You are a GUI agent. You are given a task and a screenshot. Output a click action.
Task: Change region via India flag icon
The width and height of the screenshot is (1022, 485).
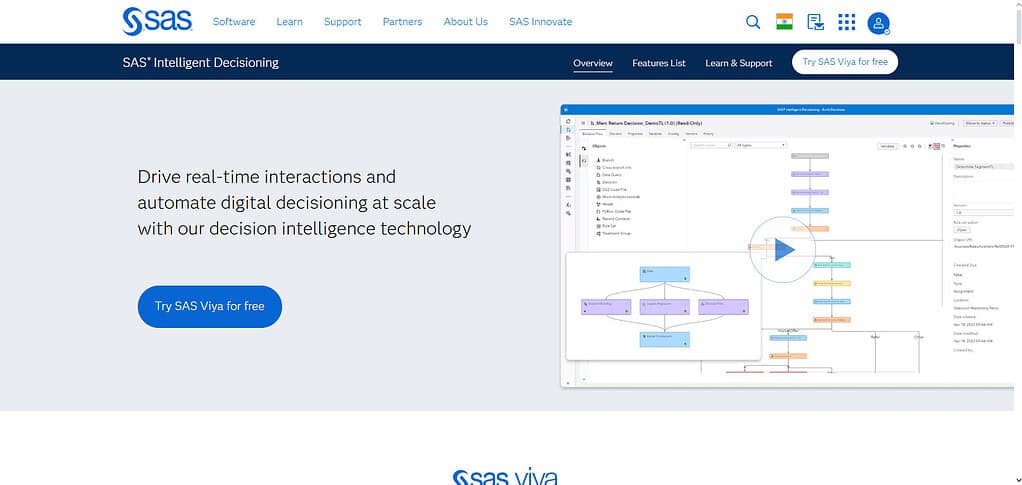point(784,22)
